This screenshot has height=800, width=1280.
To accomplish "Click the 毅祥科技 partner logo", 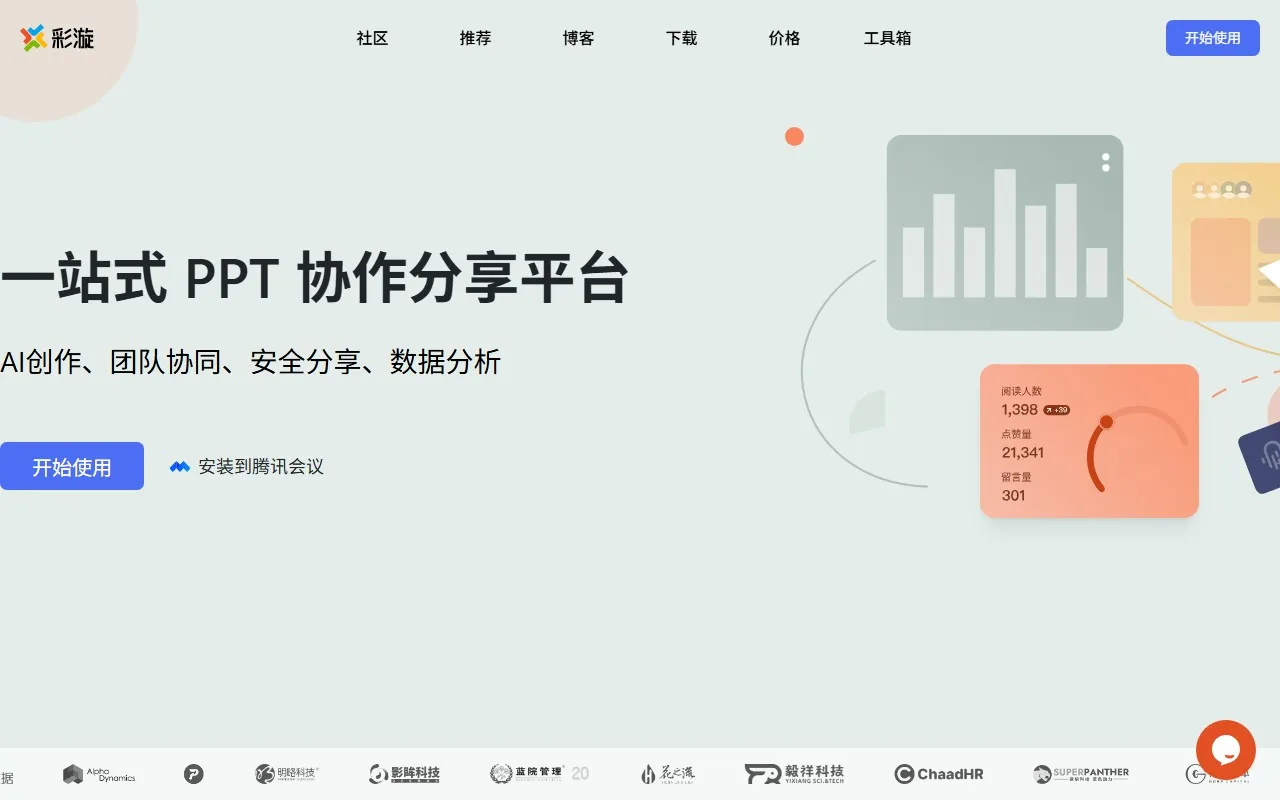I will (793, 773).
